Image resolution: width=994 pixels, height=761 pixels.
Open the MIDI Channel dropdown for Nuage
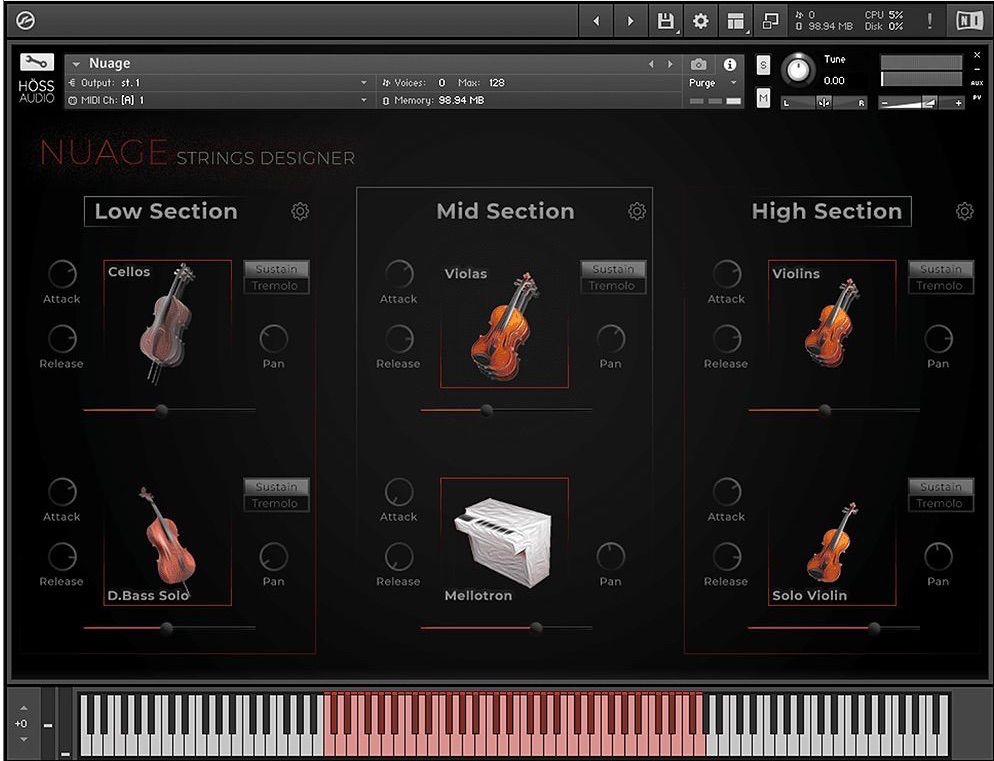click(x=363, y=100)
